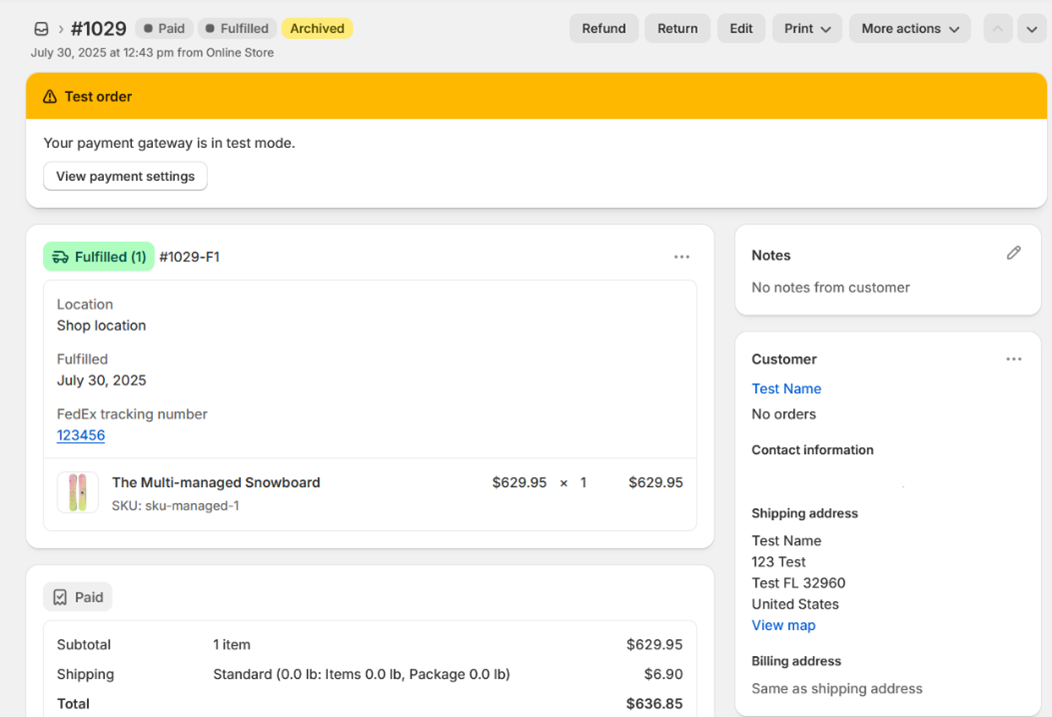This screenshot has width=1052, height=717.
Task: Click the Paid receipt badge icon
Action: click(61, 597)
